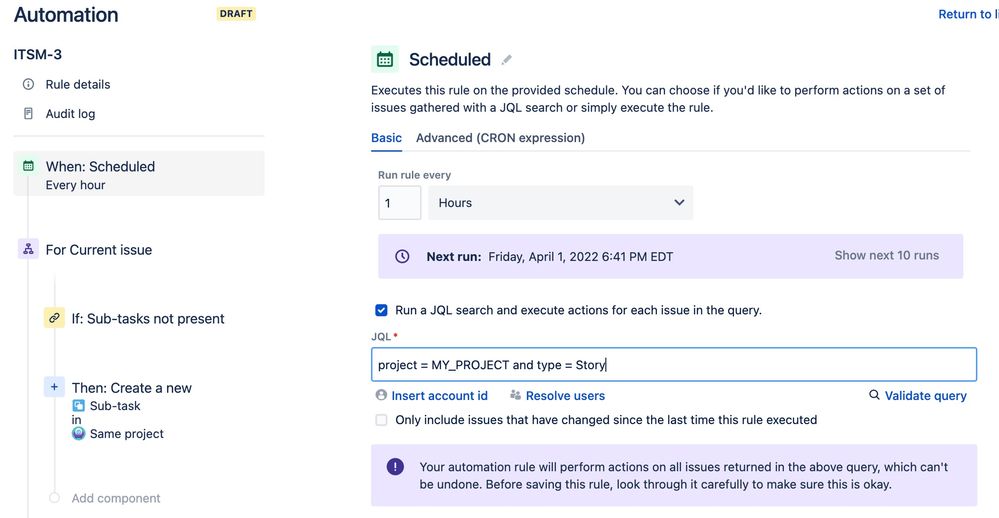
Task: Click Add component in rule tree
Action: pos(115,498)
